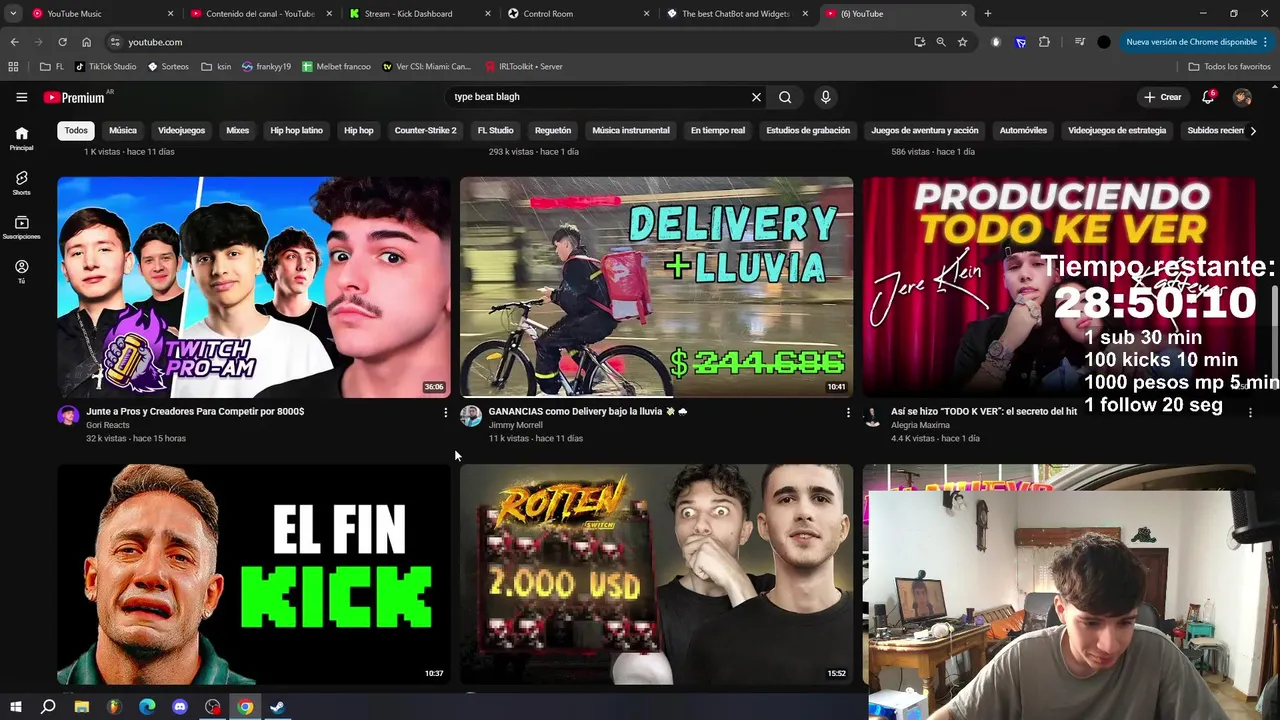Open Microsoft Edge from the taskbar
The width and height of the screenshot is (1280, 720).
pyautogui.click(x=147, y=707)
